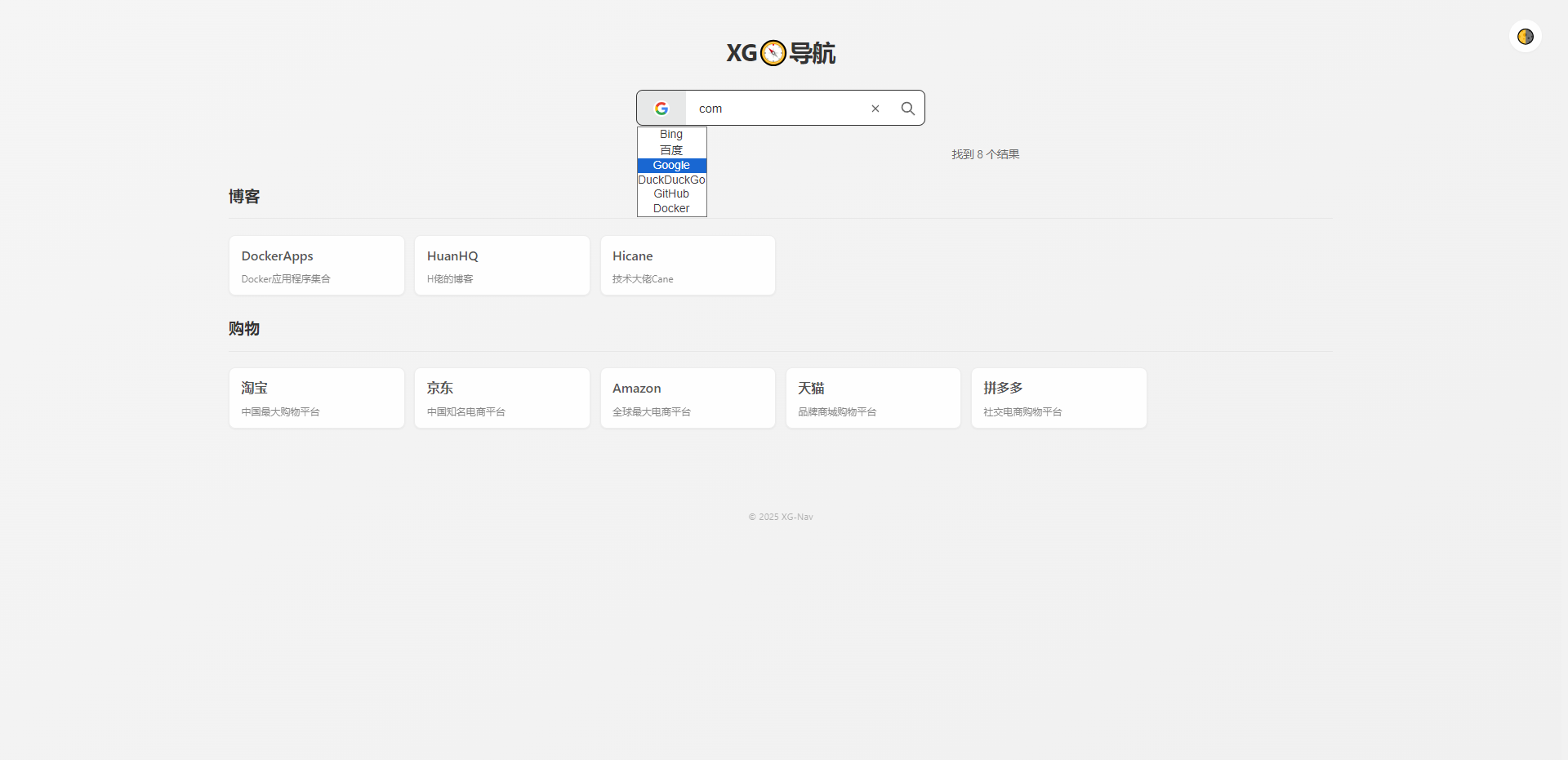This screenshot has height=760, width=1568.
Task: Click the '© 2025 XG-Nav' footer text
Action: pyautogui.click(x=781, y=517)
